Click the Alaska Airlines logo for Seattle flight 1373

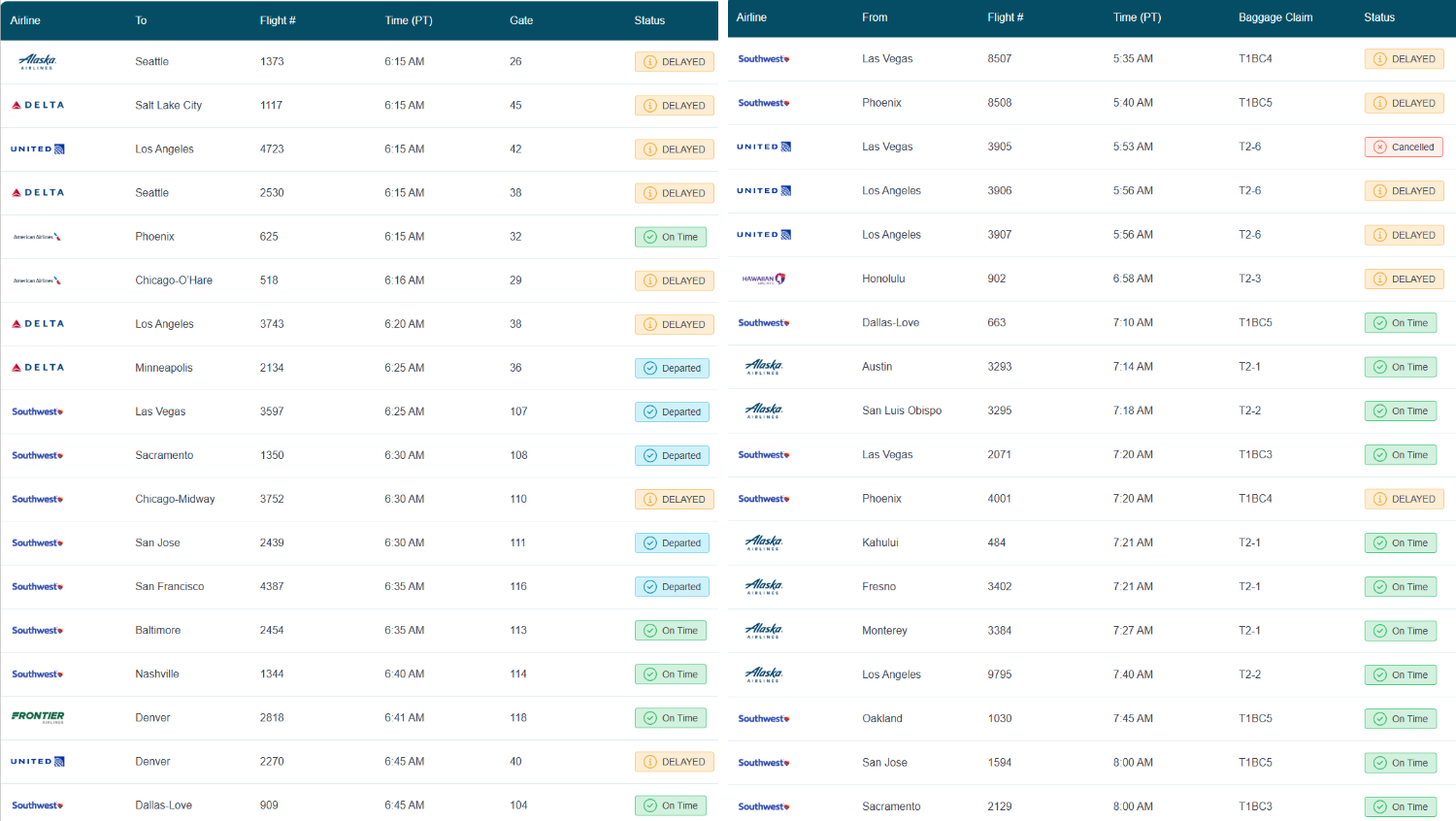38,62
